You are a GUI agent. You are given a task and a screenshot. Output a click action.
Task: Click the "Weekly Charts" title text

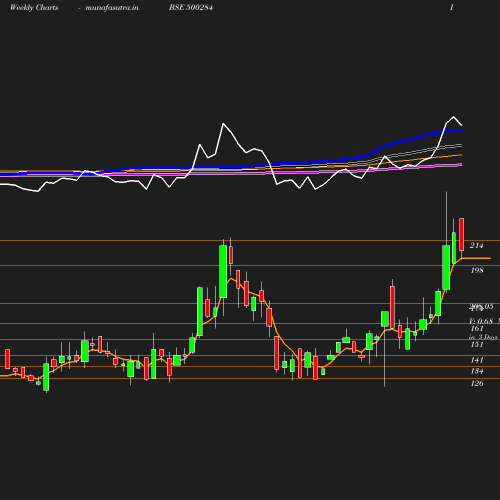34,7
